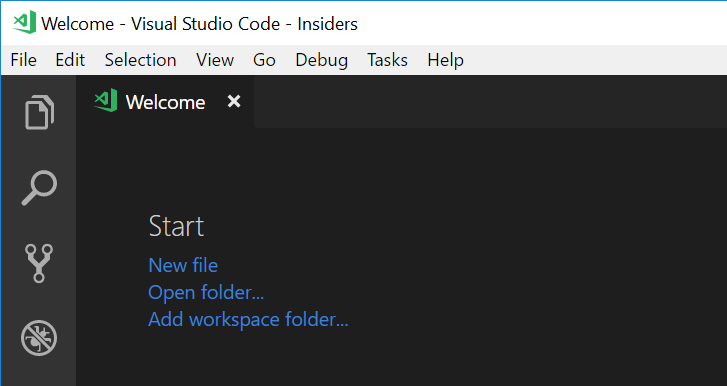Click the Start heading text
Image resolution: width=727 pixels, height=386 pixels.
tap(176, 226)
